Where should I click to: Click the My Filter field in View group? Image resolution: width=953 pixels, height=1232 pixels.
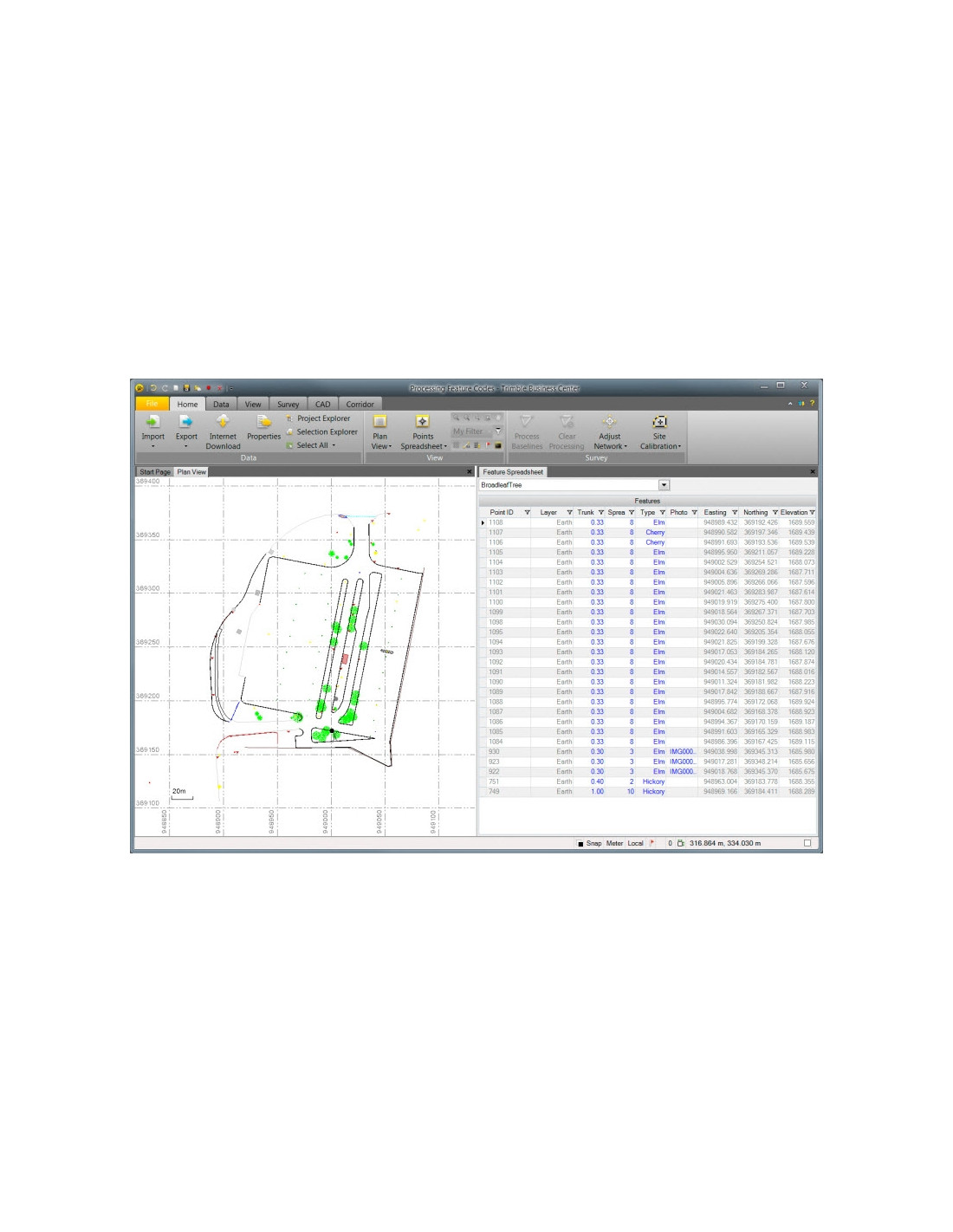tap(470, 431)
